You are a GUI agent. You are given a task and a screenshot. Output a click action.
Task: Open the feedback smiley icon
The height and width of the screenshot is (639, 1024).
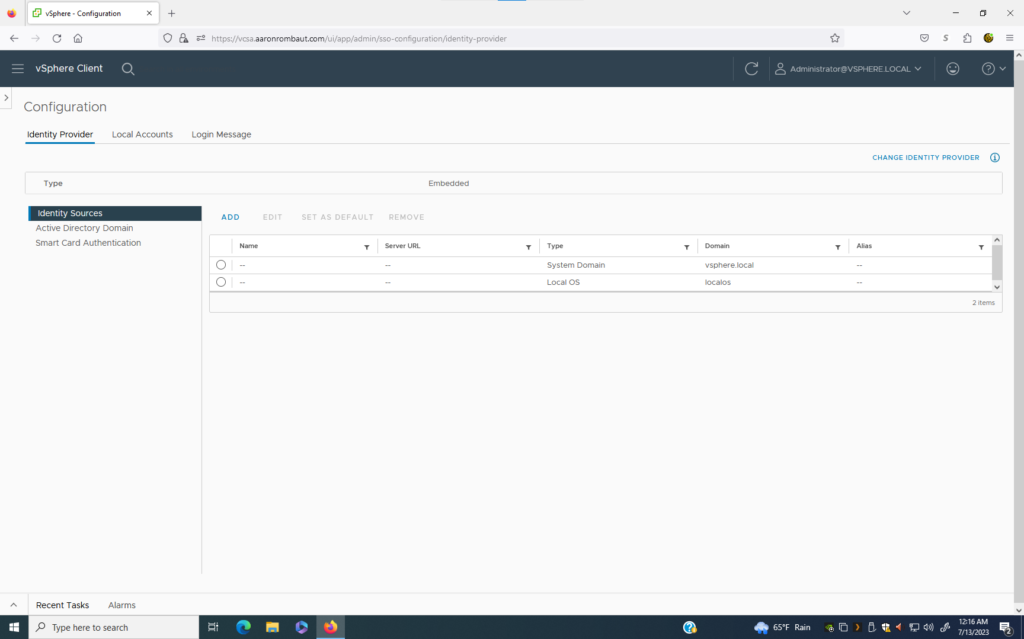pos(952,68)
